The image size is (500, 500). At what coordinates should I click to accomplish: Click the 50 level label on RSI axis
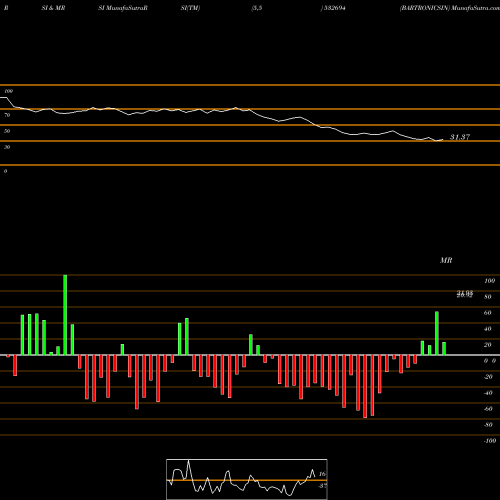(x=7, y=131)
